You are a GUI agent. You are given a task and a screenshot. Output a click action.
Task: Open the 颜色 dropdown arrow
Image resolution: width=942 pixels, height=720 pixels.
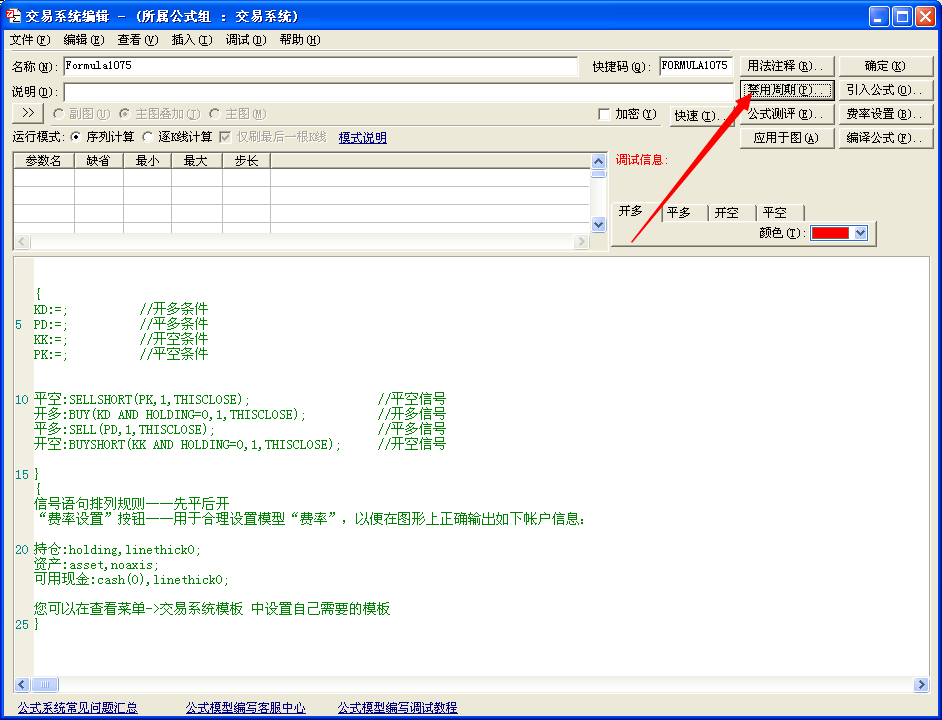pyautogui.click(x=860, y=233)
